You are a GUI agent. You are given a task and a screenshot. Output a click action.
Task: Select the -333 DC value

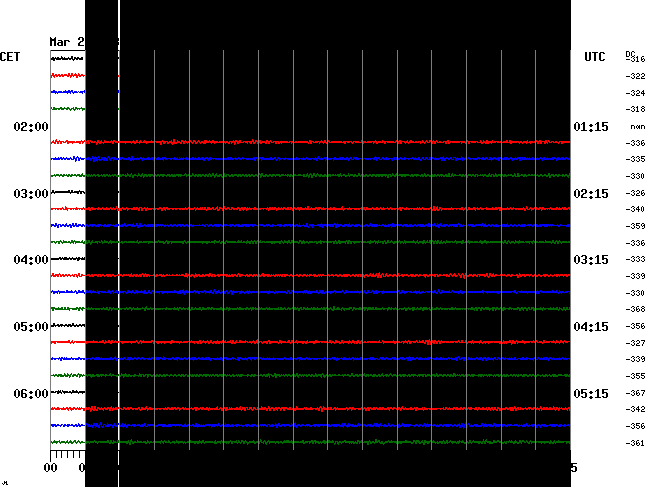(635, 259)
